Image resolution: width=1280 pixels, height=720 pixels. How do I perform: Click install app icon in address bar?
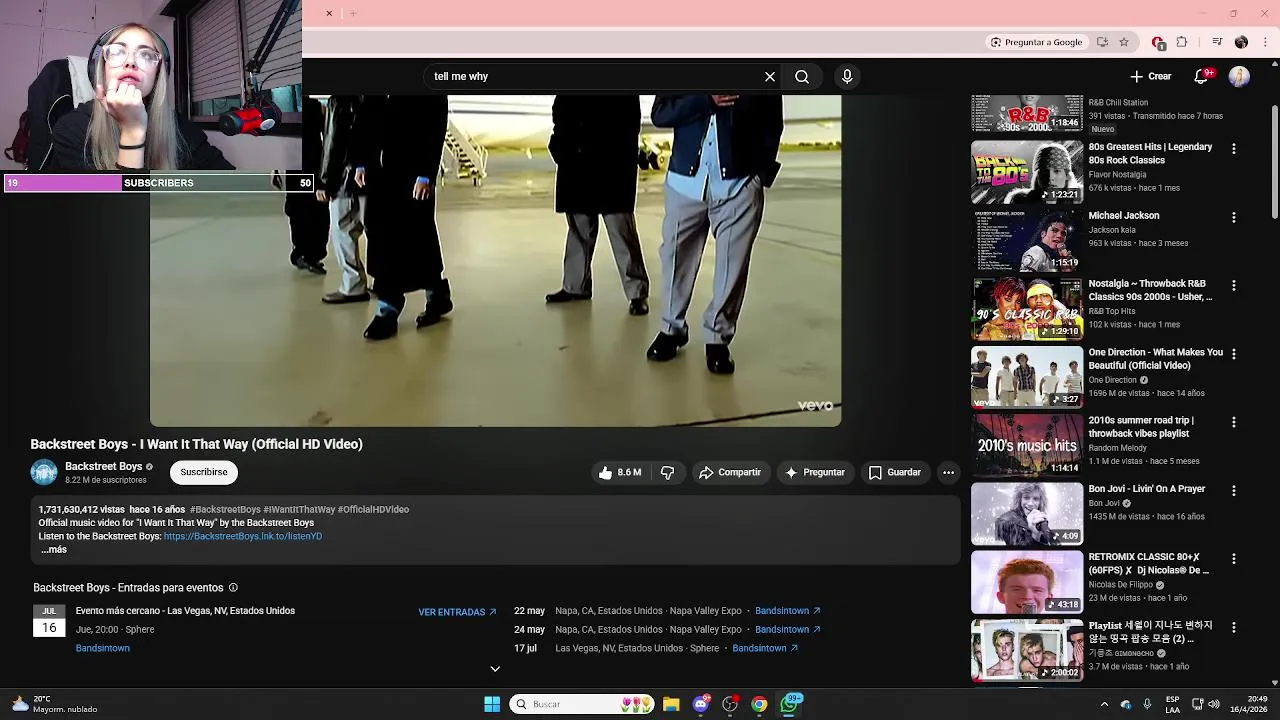click(x=1102, y=42)
